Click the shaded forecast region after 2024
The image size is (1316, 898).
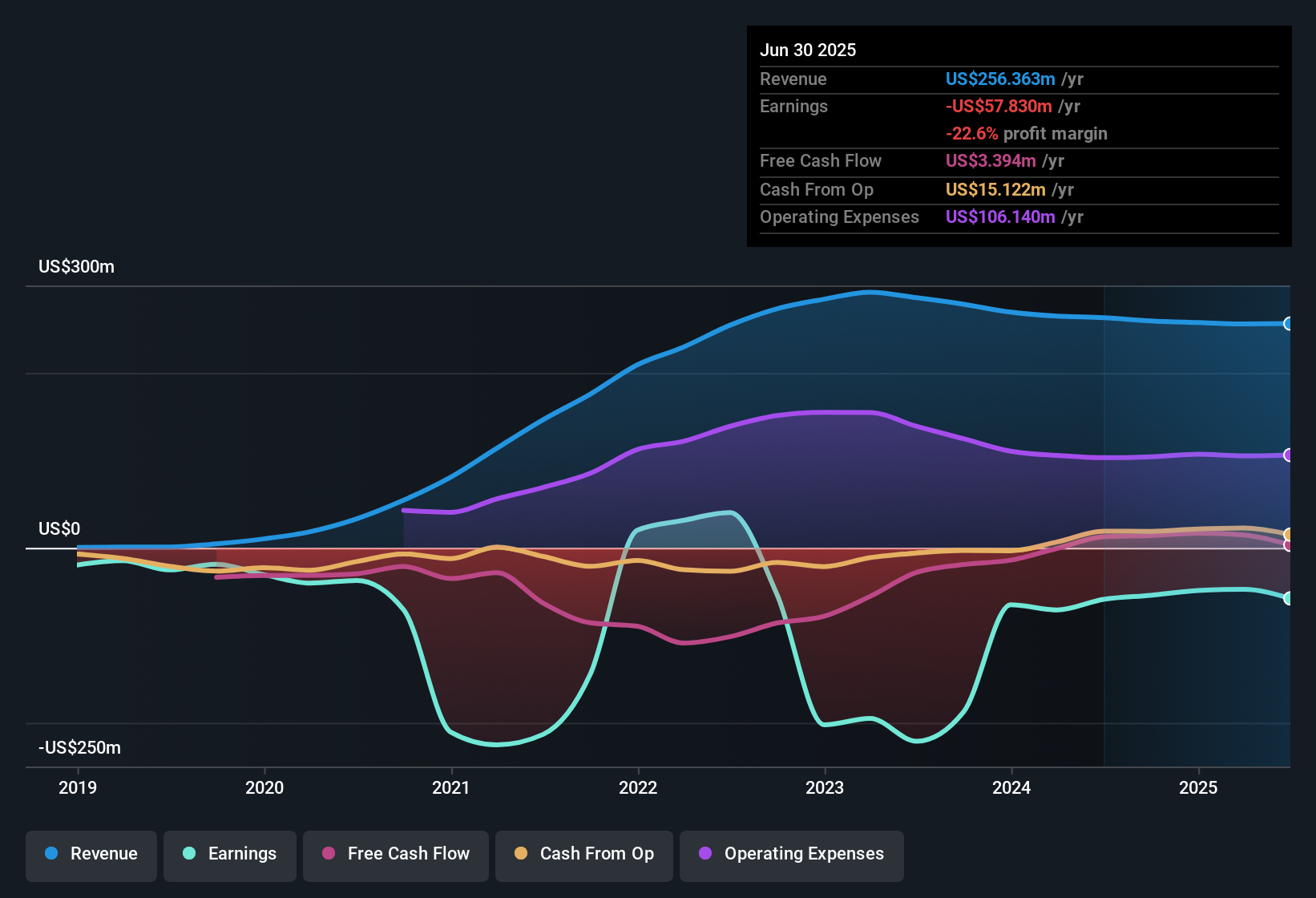1198,521
